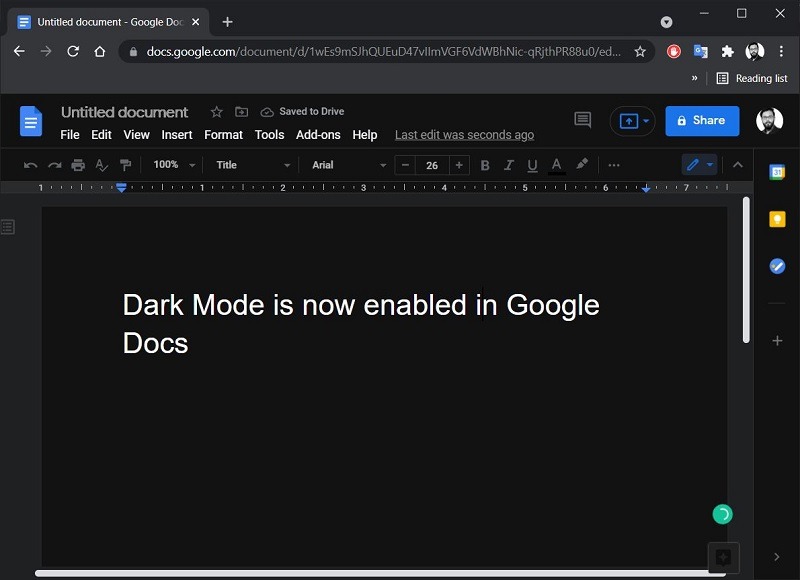Screen dimensions: 800x580
Task: Open the paragraph styles dropdown showing Title
Action: point(250,165)
